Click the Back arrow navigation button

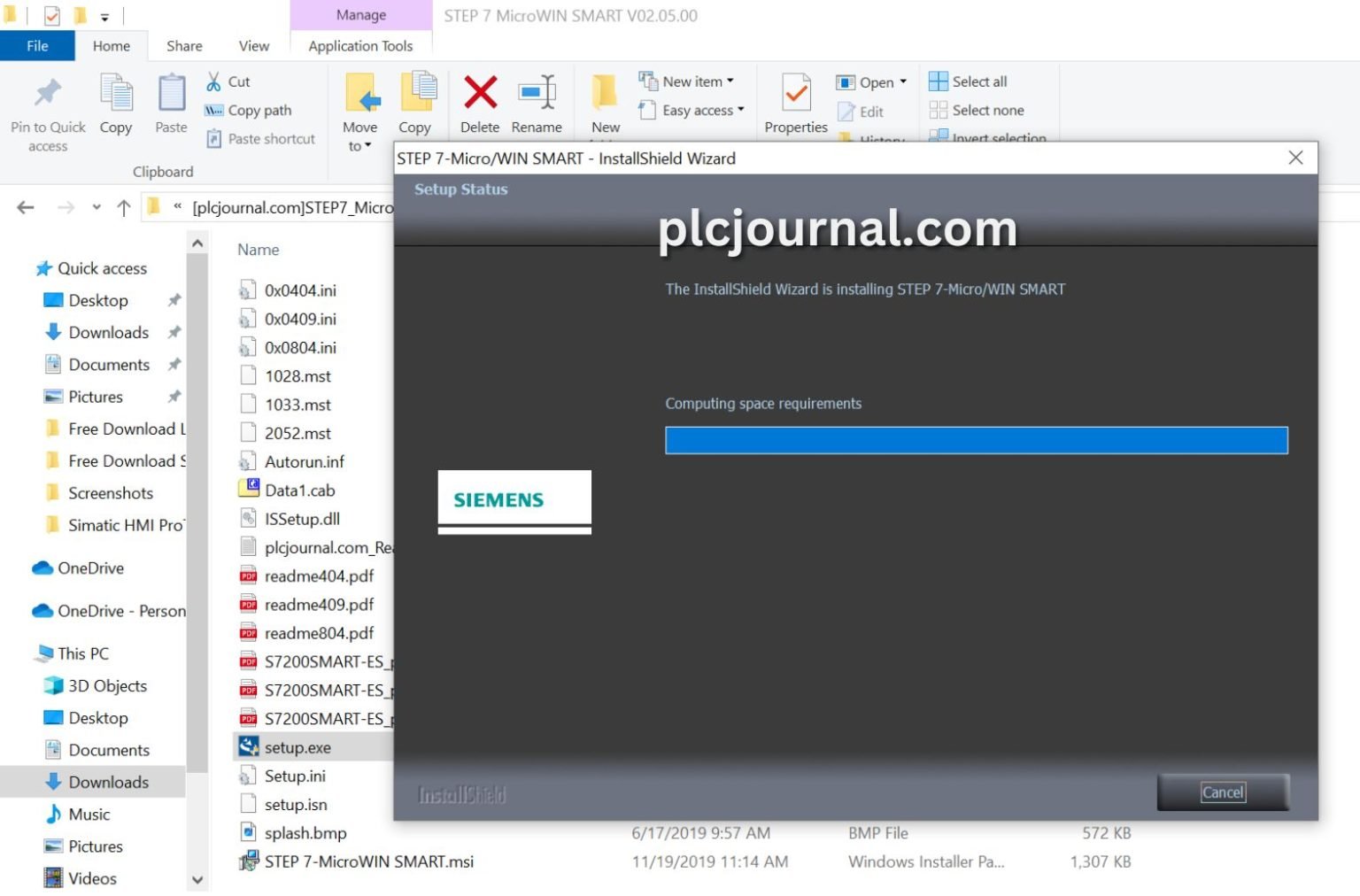(26, 208)
